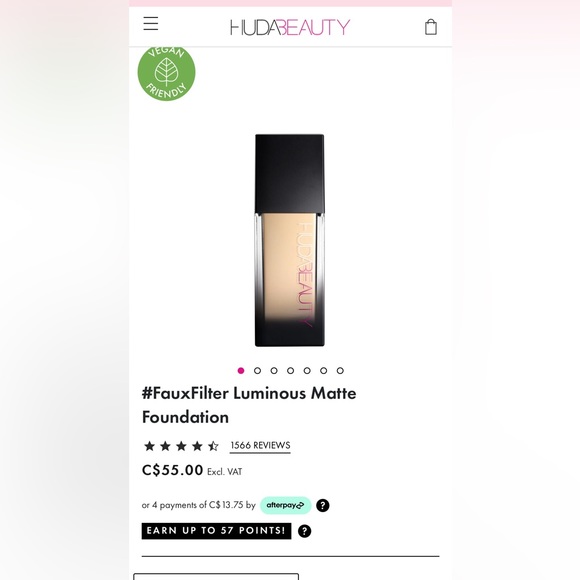Image resolution: width=580 pixels, height=580 pixels.
Task: Select the fourth carousel dot
Action: point(290,371)
